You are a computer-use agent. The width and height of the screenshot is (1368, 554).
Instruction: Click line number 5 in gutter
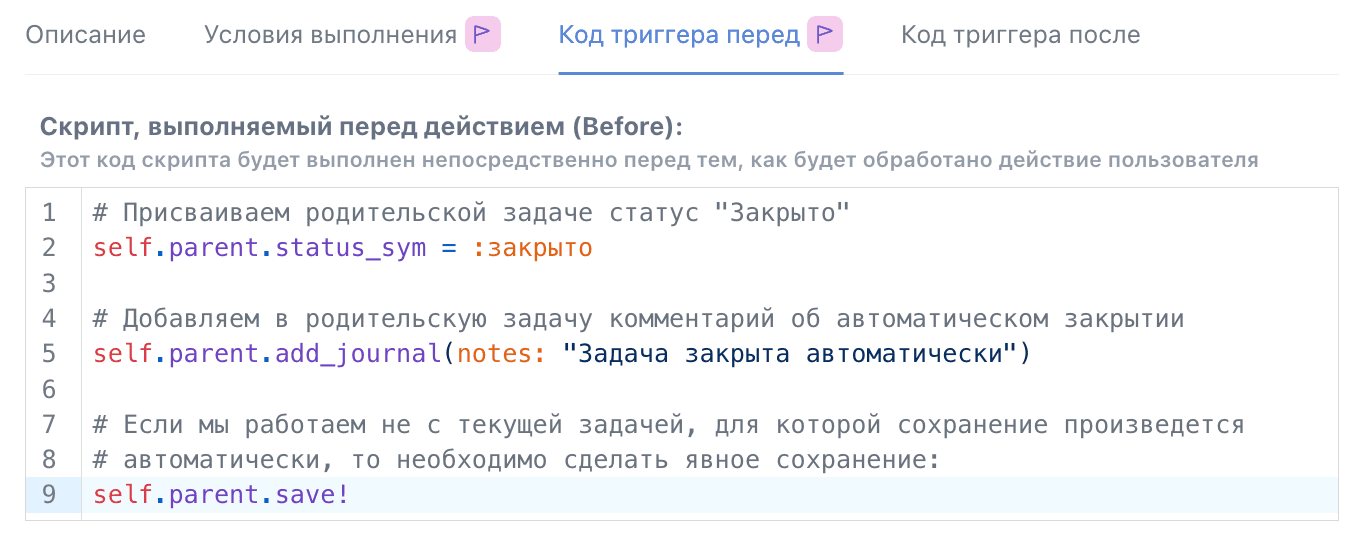pos(50,353)
